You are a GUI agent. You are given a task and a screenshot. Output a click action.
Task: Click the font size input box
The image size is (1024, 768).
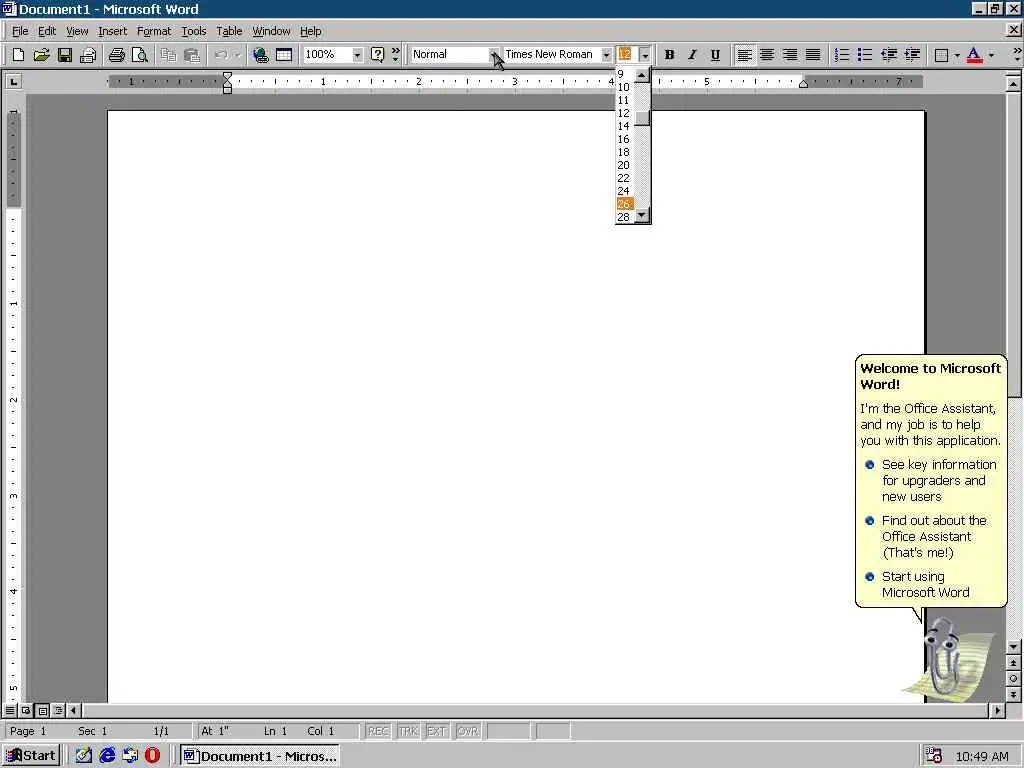coord(626,55)
